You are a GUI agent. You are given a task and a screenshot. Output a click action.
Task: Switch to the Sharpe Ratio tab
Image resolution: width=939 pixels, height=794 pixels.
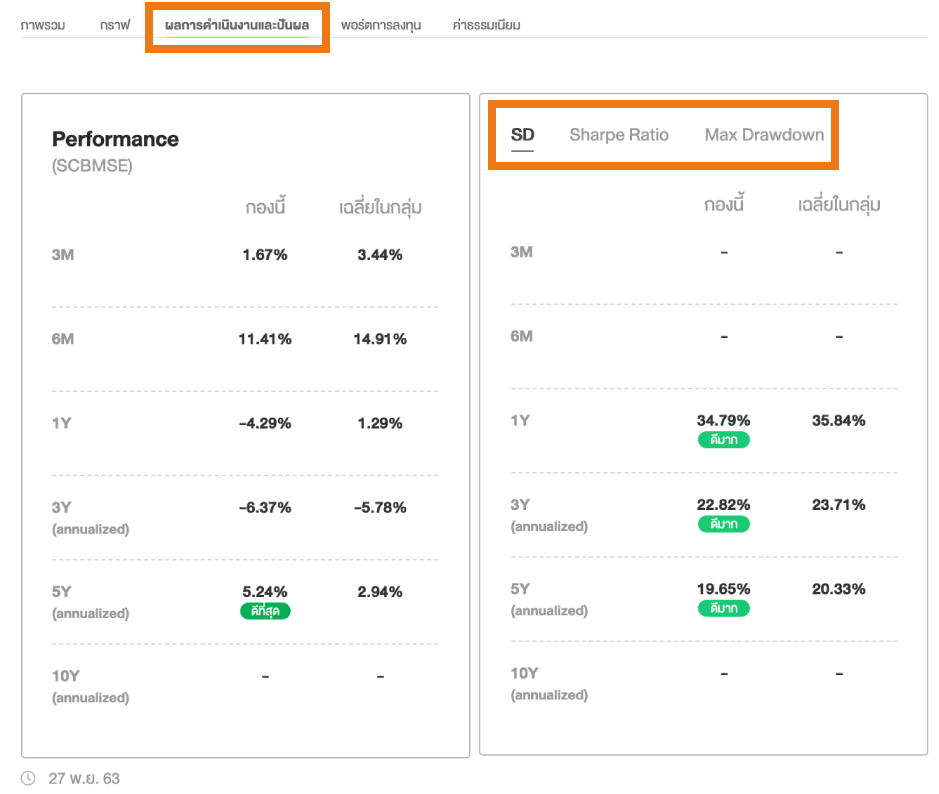point(619,135)
